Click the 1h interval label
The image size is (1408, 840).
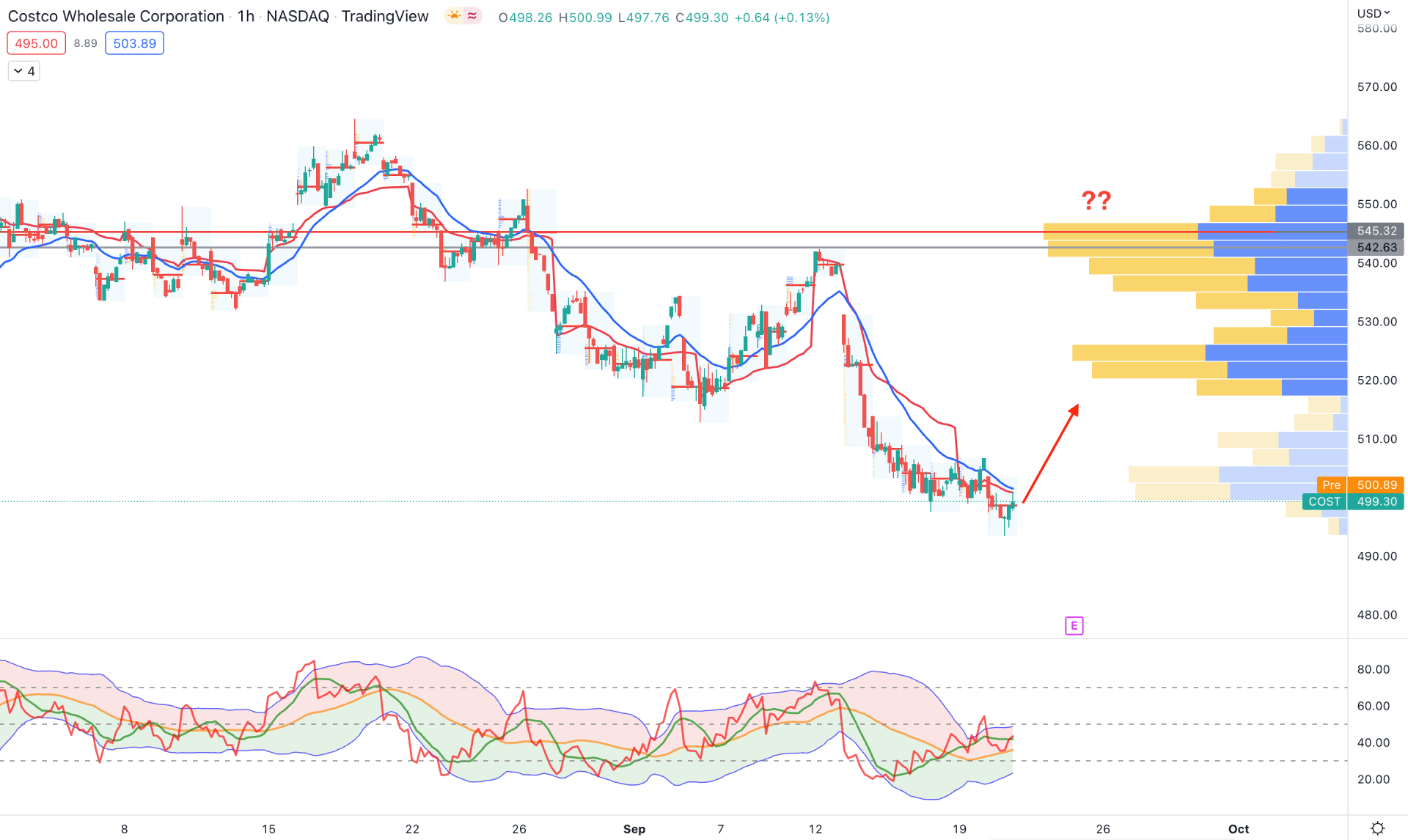click(x=246, y=16)
